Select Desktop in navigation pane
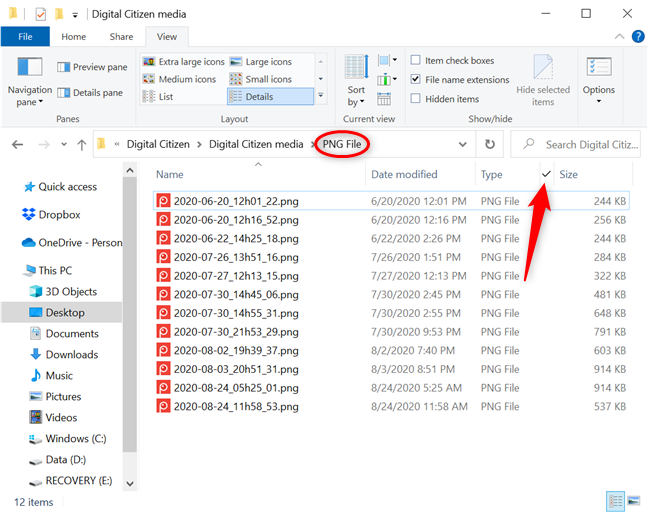648x512 pixels. [x=62, y=312]
